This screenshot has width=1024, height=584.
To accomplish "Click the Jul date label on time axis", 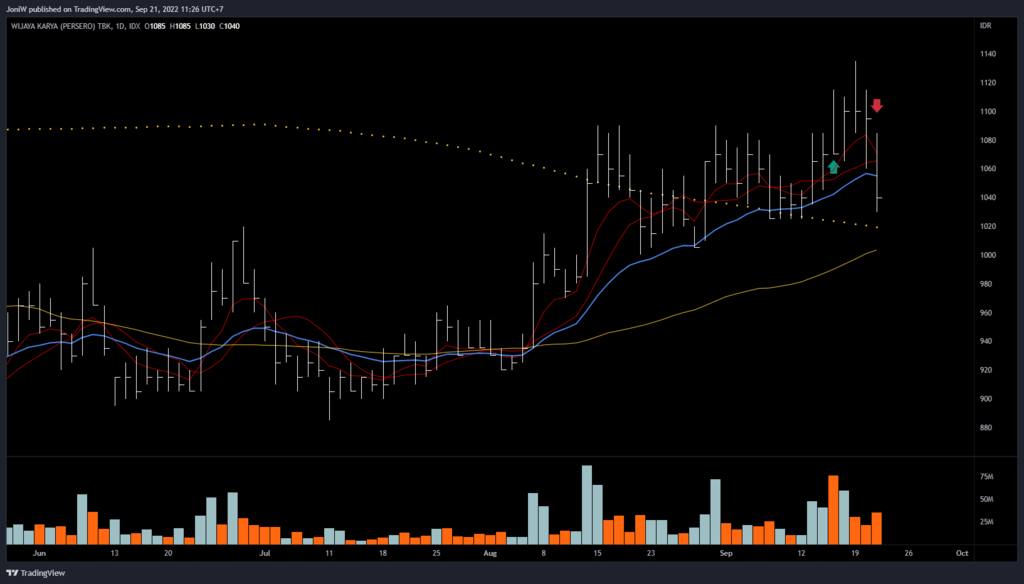I will coord(265,552).
